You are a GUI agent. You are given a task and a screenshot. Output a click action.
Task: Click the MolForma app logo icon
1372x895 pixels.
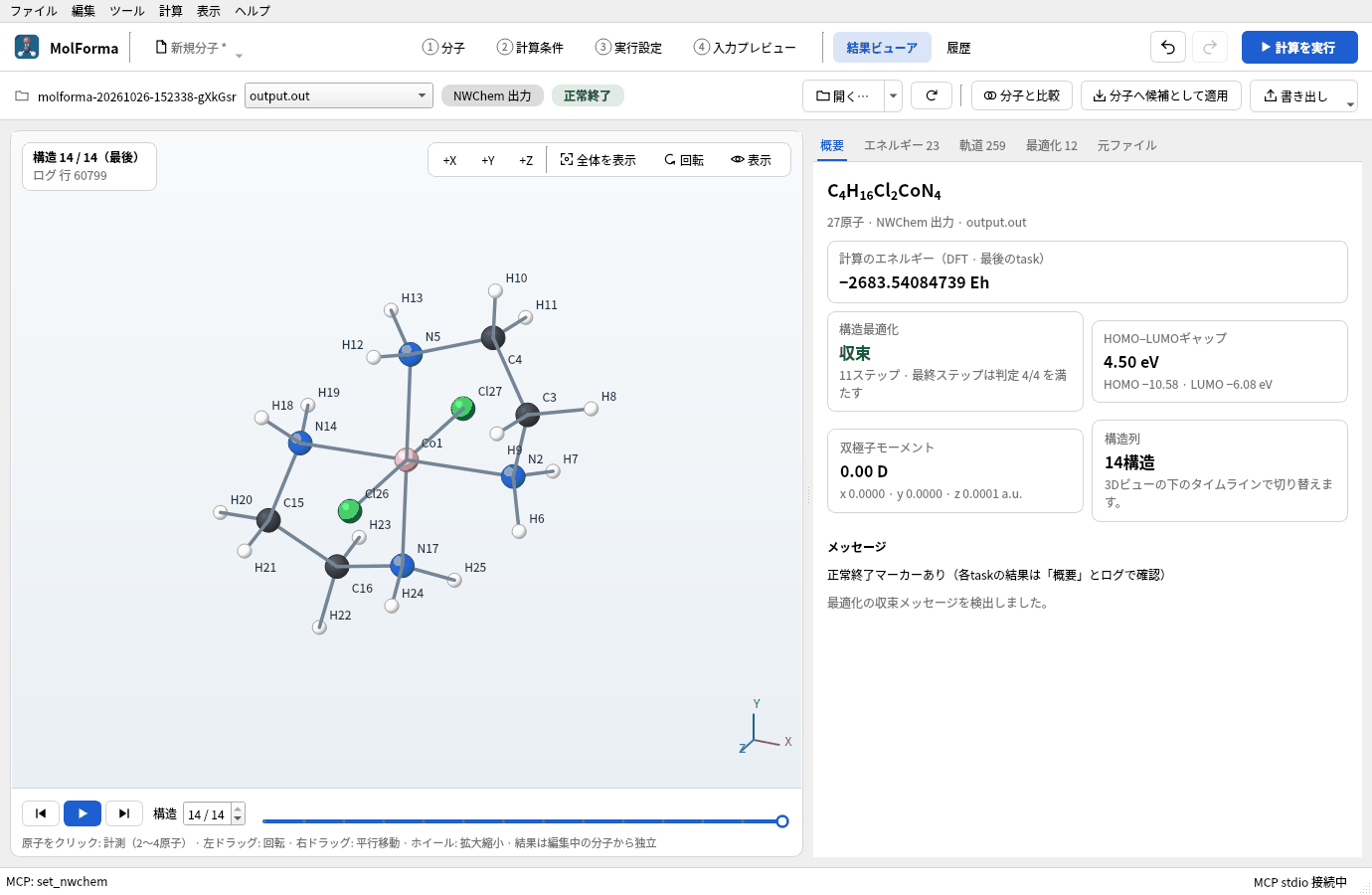point(27,47)
